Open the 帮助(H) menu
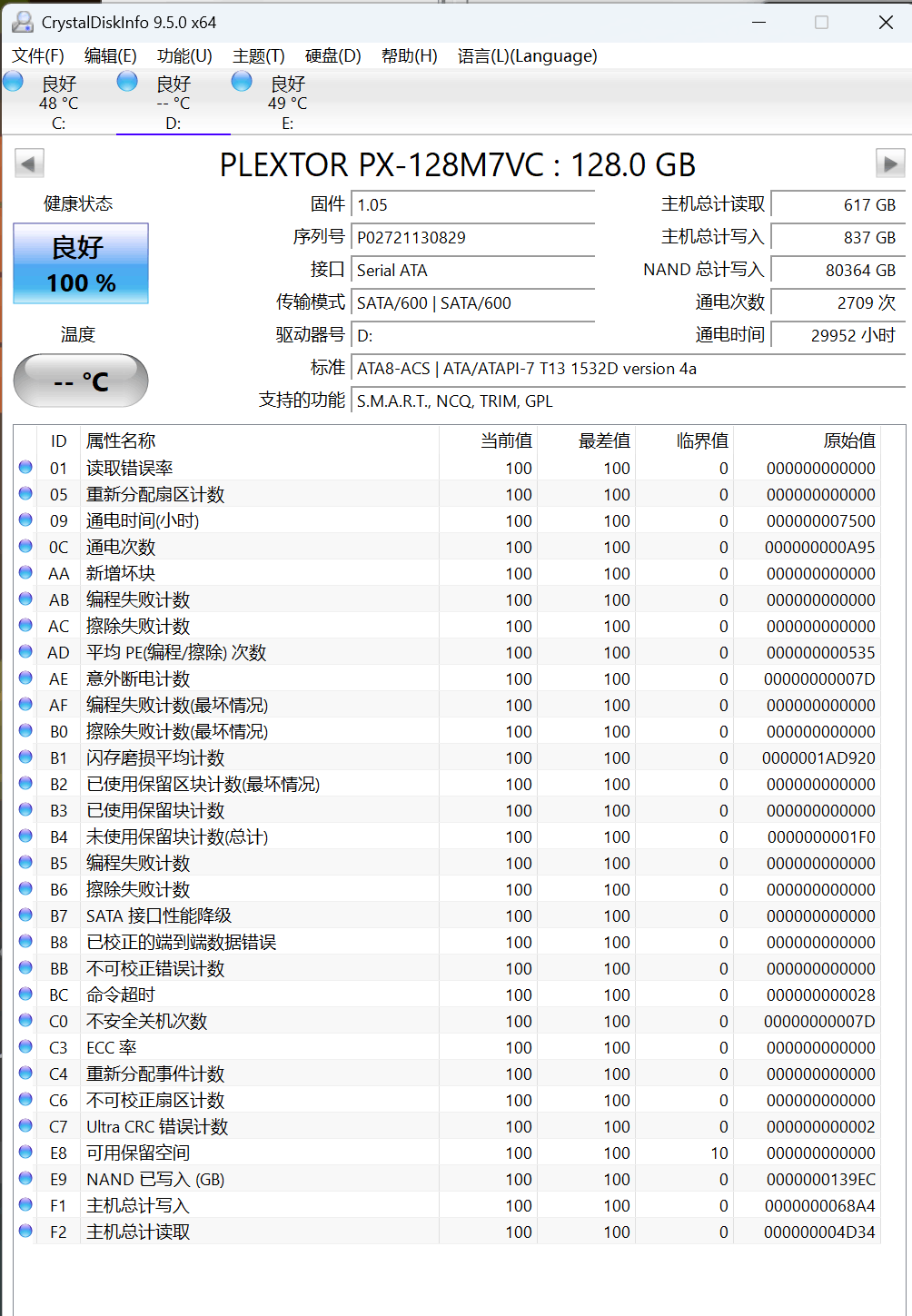The height and width of the screenshot is (1316, 912). pyautogui.click(x=410, y=55)
